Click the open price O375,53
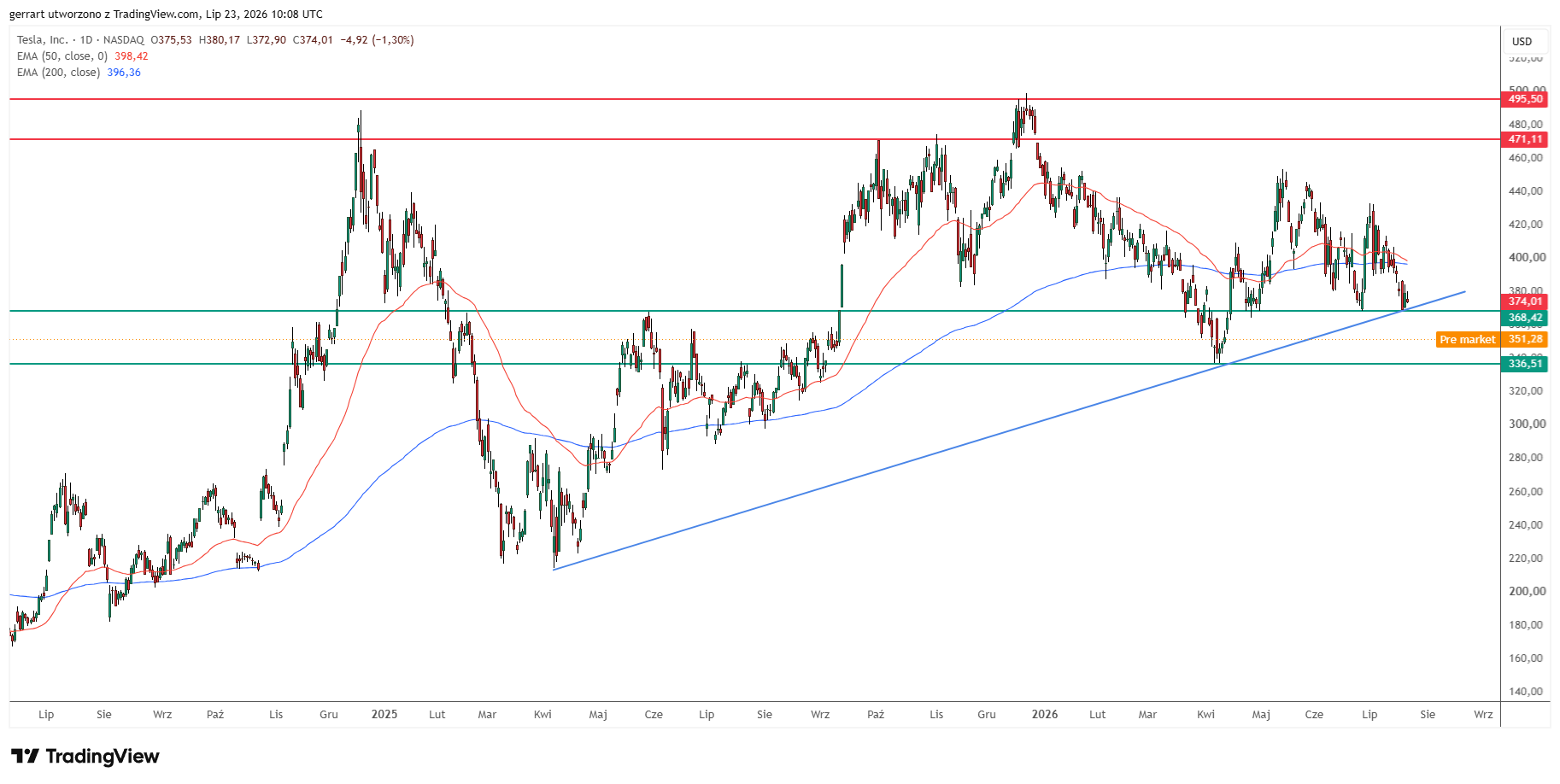Image resolution: width=1560 pixels, height=784 pixels. point(171,40)
